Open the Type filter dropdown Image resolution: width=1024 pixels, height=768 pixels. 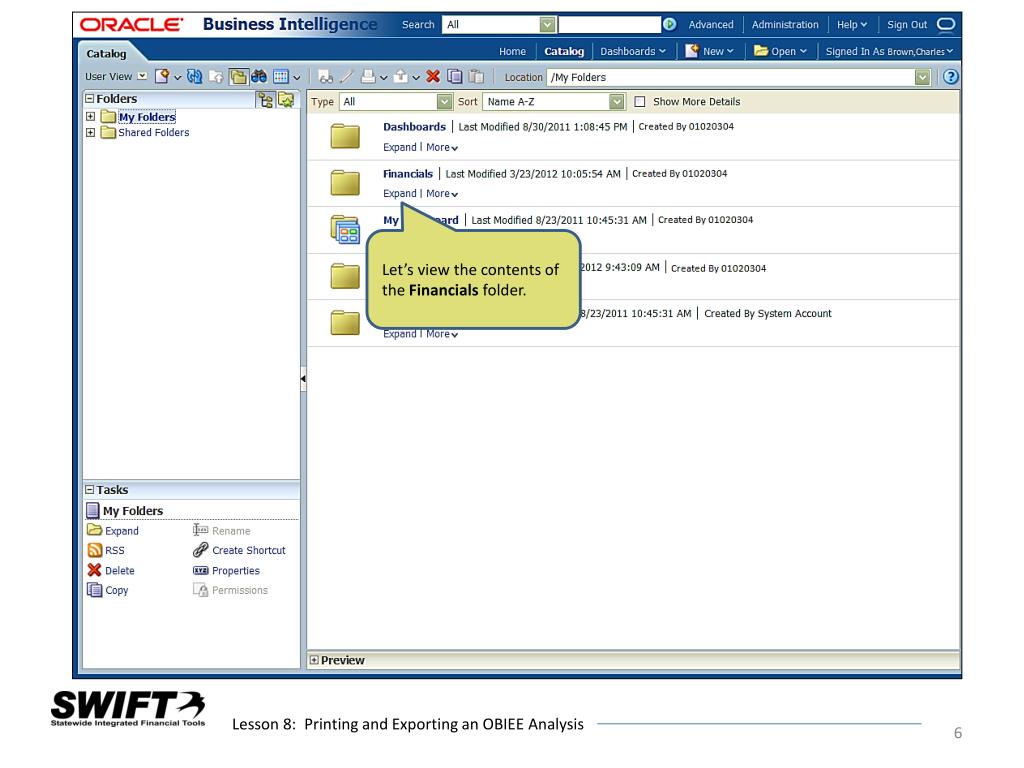coord(444,101)
